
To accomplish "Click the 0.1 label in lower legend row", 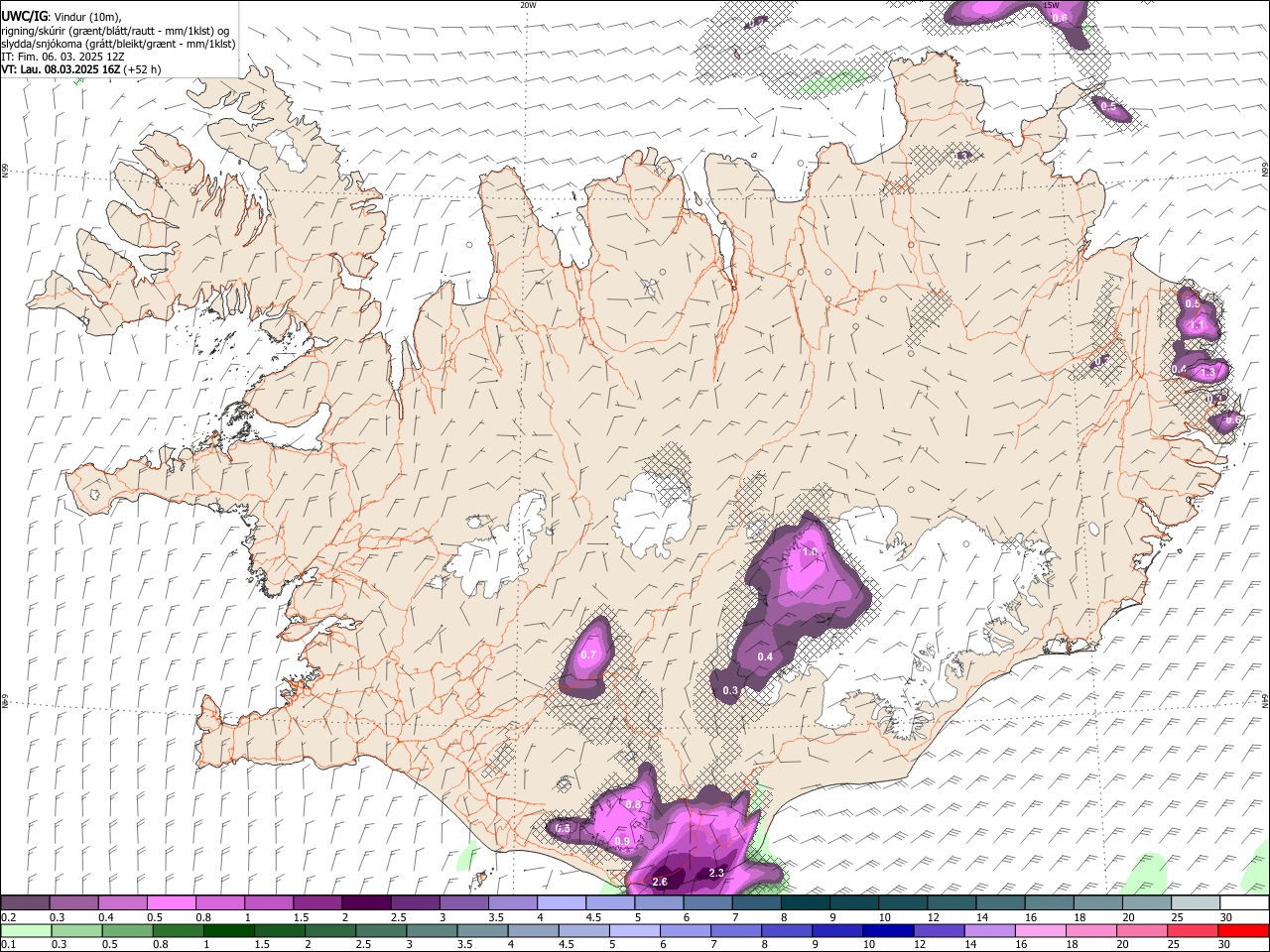I will [x=9, y=945].
